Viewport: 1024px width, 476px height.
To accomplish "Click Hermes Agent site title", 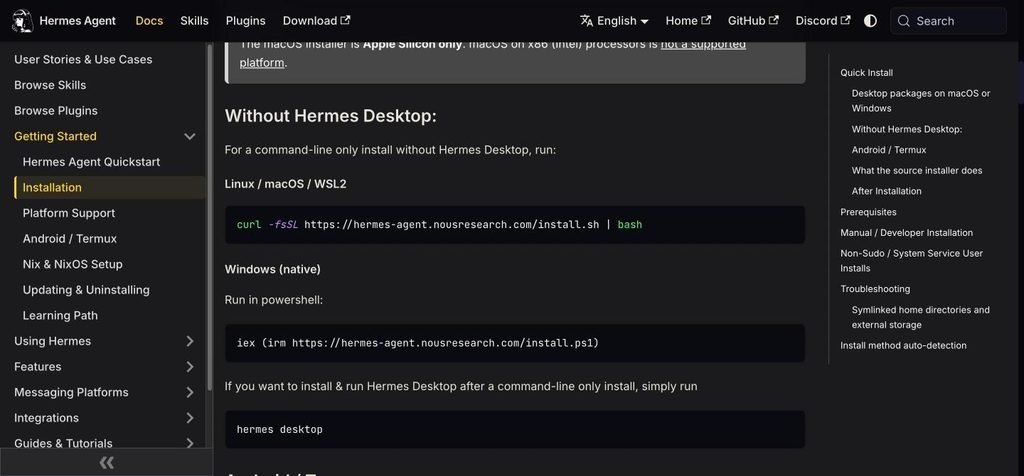I will (x=78, y=21).
